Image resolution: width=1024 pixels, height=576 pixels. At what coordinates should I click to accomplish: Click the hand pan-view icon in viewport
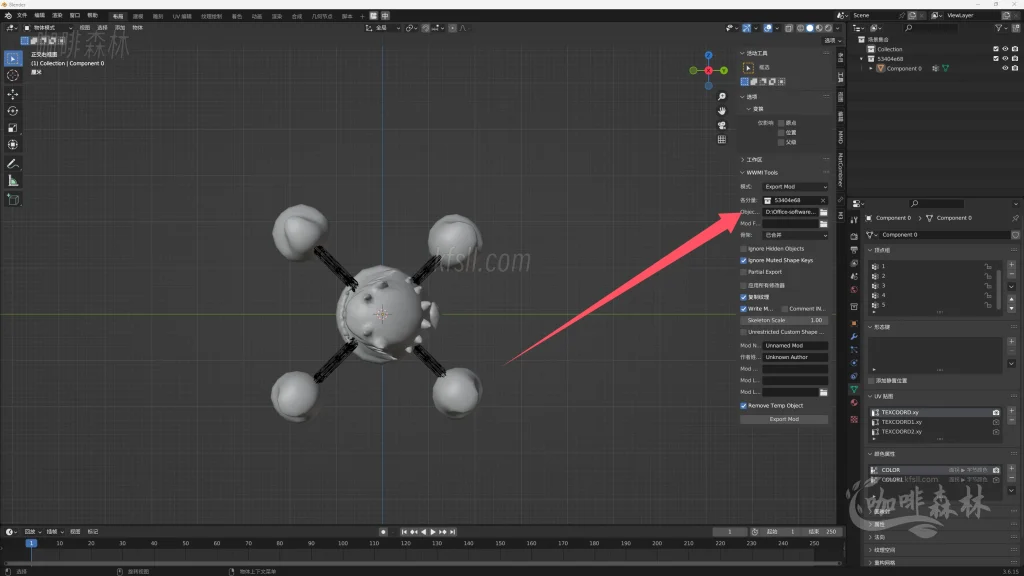[722, 110]
